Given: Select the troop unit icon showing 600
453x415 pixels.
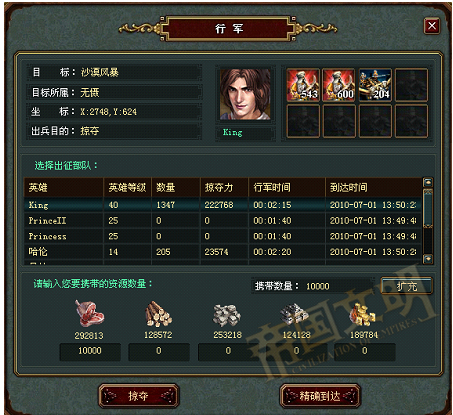Looking at the screenshot, I should click(339, 85).
